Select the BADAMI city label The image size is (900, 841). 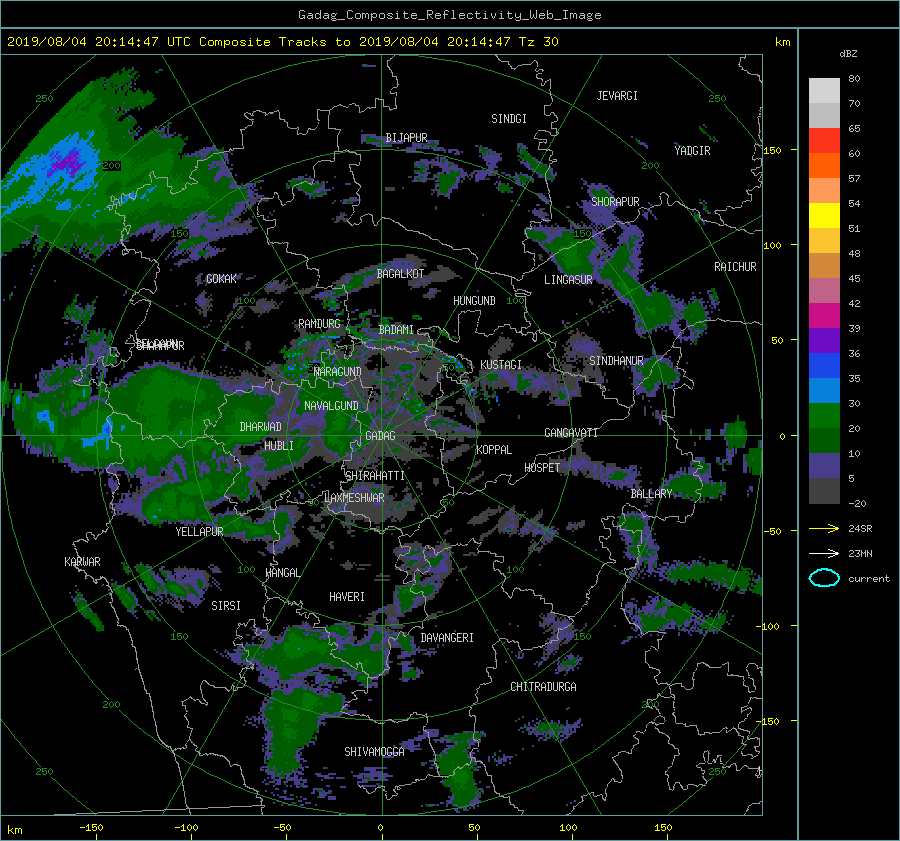[x=396, y=330]
